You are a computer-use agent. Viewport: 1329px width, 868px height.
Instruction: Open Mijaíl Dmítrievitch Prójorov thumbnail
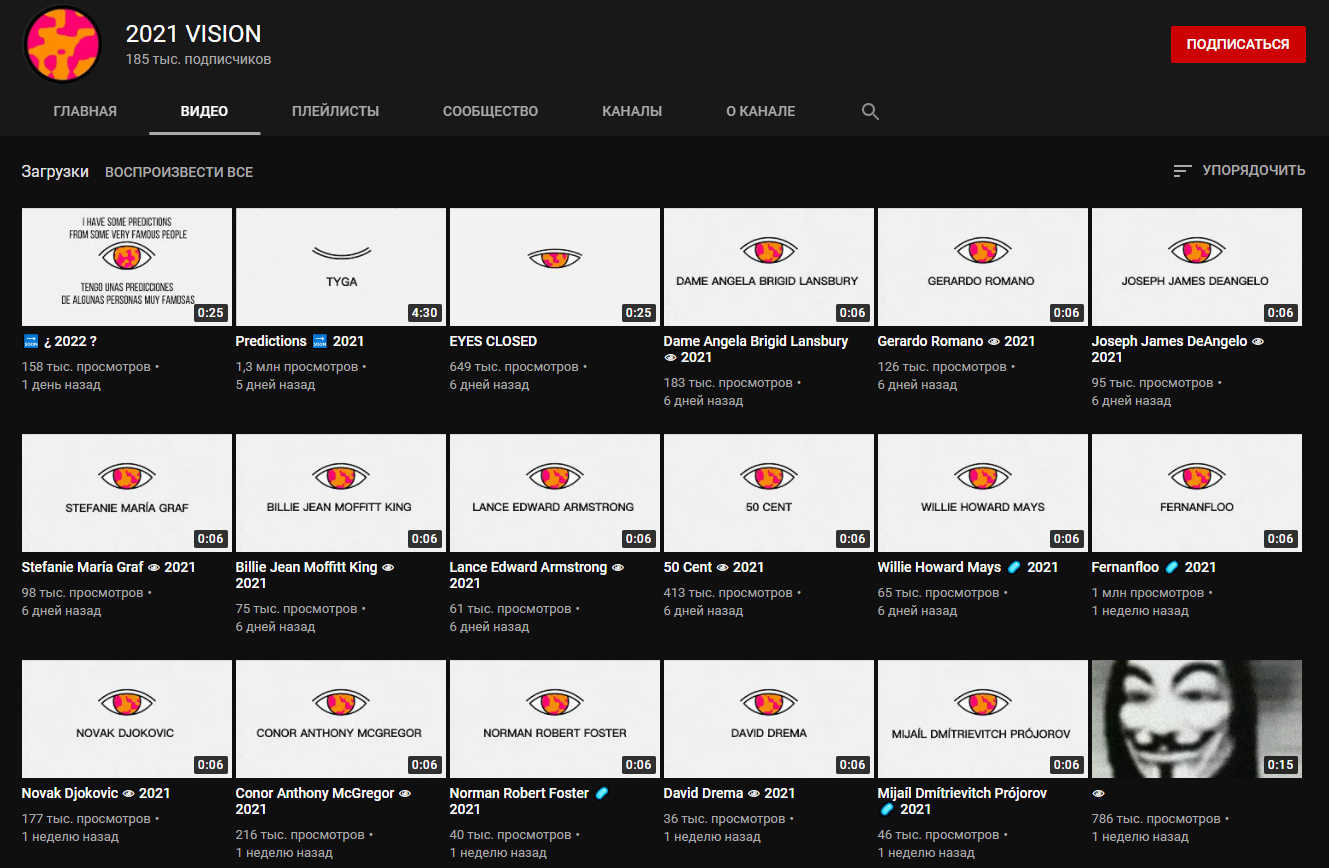tap(983, 719)
